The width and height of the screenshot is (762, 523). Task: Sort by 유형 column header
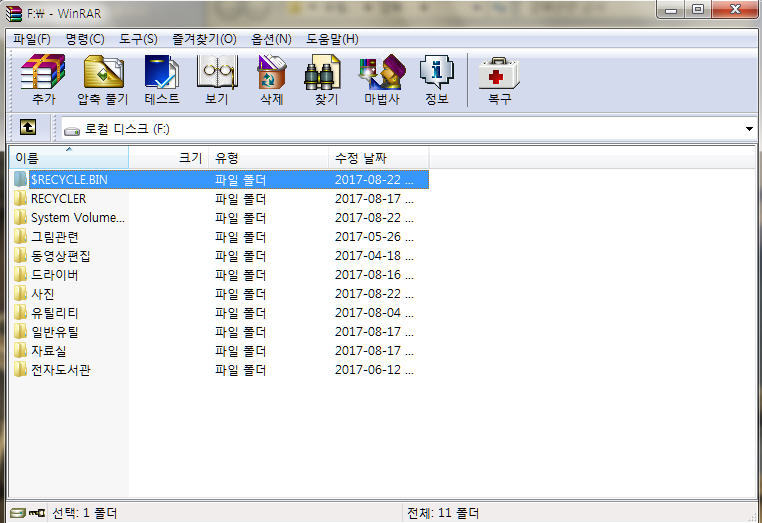(269, 157)
